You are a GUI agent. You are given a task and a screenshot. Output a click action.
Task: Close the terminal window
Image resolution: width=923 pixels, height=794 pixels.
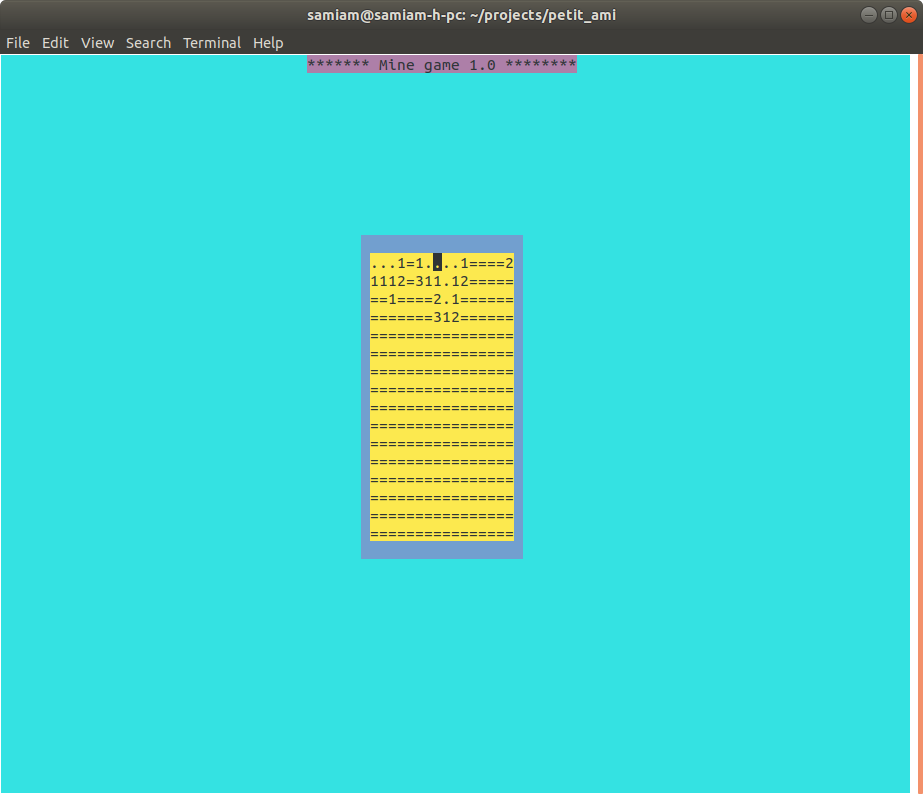tap(908, 15)
